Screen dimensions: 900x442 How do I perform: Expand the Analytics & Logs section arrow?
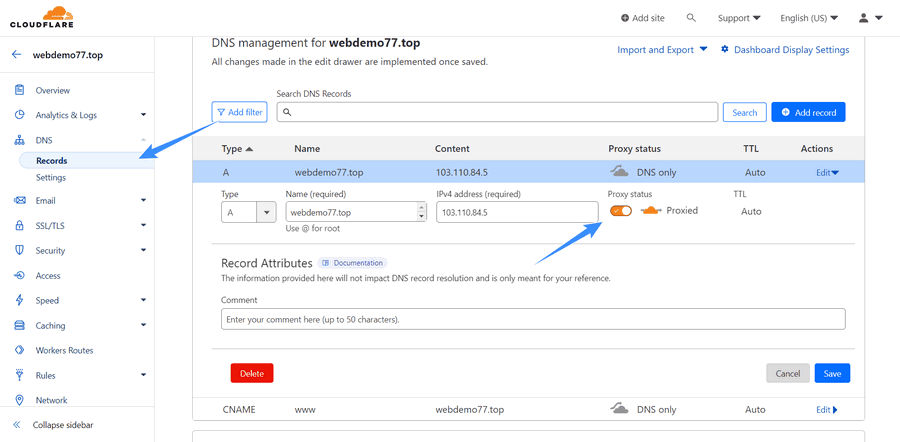(143, 115)
